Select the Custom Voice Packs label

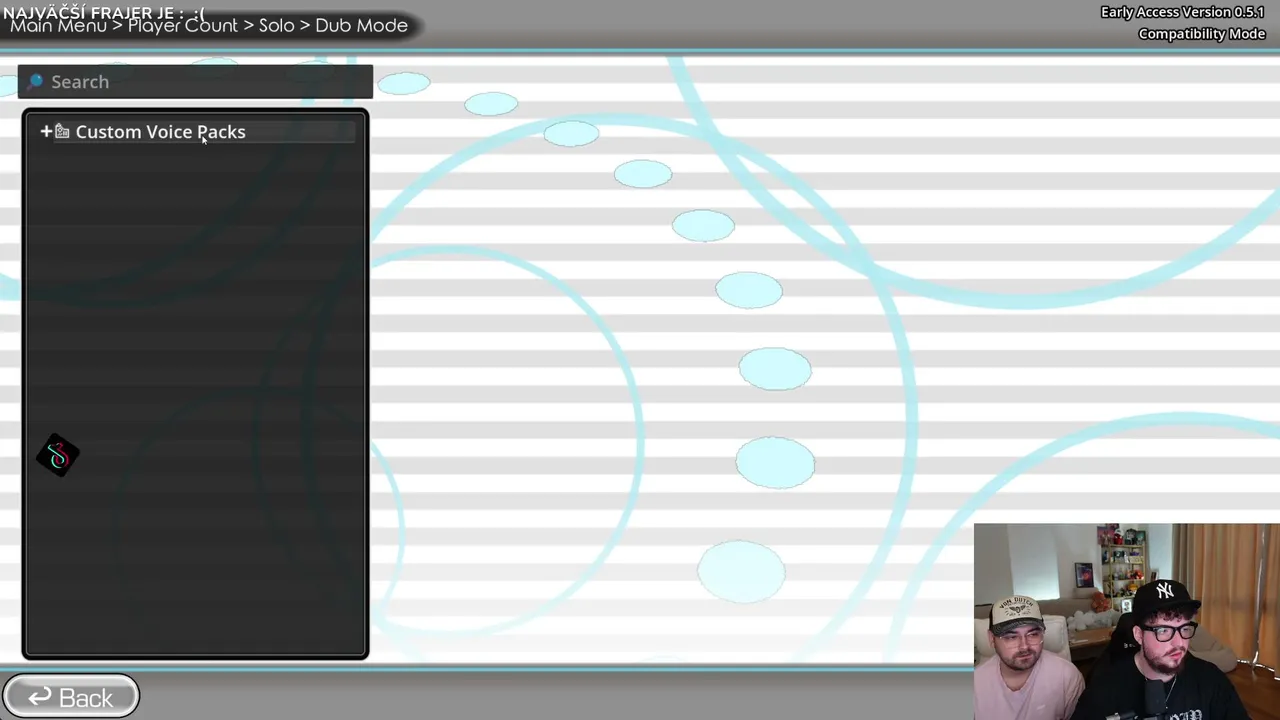coord(160,132)
